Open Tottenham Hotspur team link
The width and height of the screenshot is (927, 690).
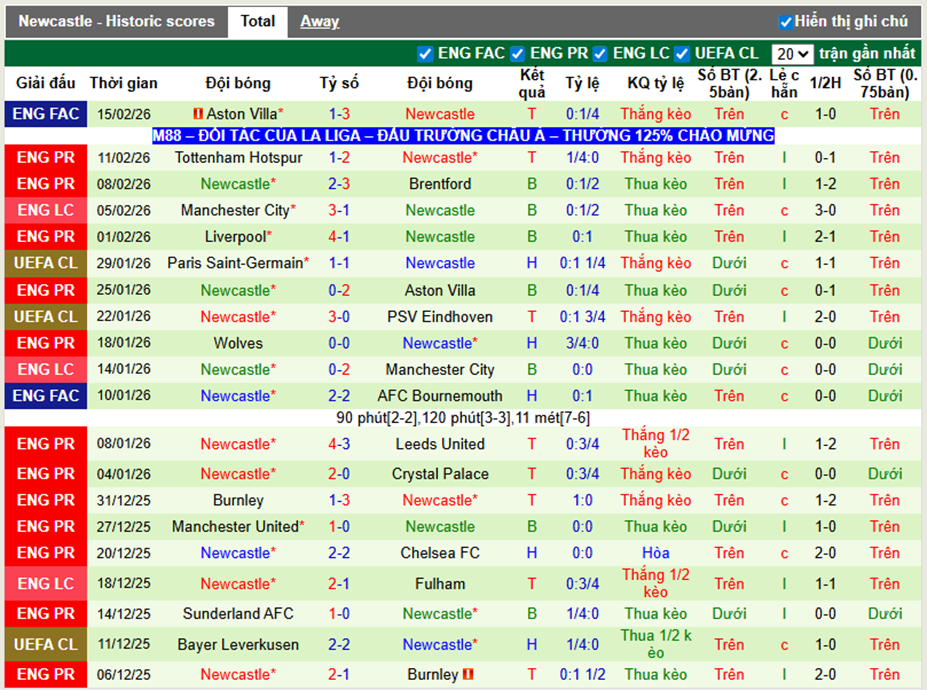pyautogui.click(x=238, y=158)
